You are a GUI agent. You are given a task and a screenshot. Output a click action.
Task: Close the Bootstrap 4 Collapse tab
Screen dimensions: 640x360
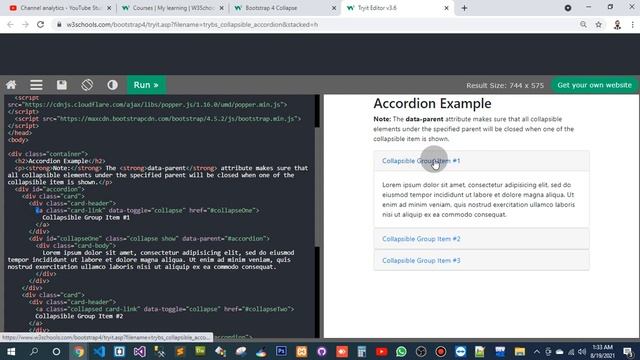pyautogui.click(x=334, y=8)
